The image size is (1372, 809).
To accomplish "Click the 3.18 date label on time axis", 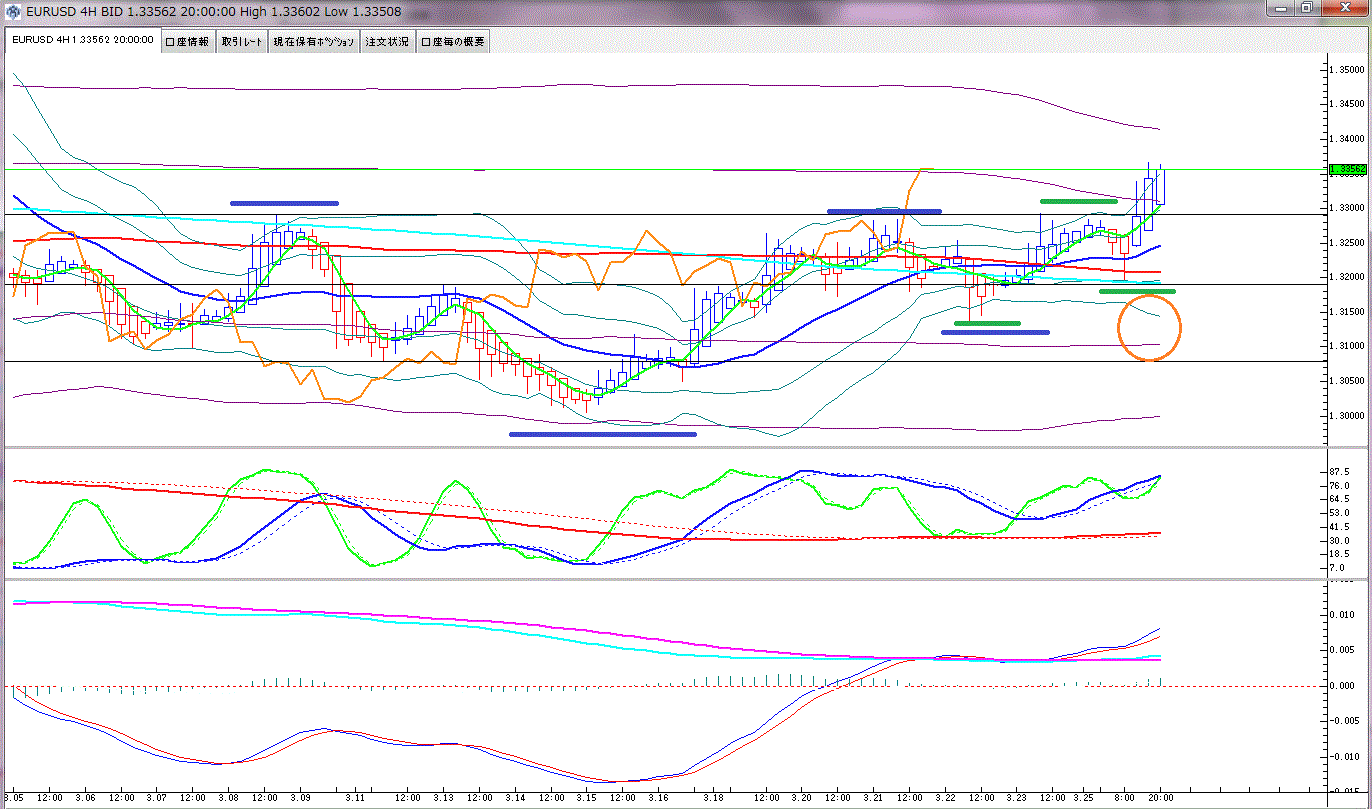I will coord(712,799).
